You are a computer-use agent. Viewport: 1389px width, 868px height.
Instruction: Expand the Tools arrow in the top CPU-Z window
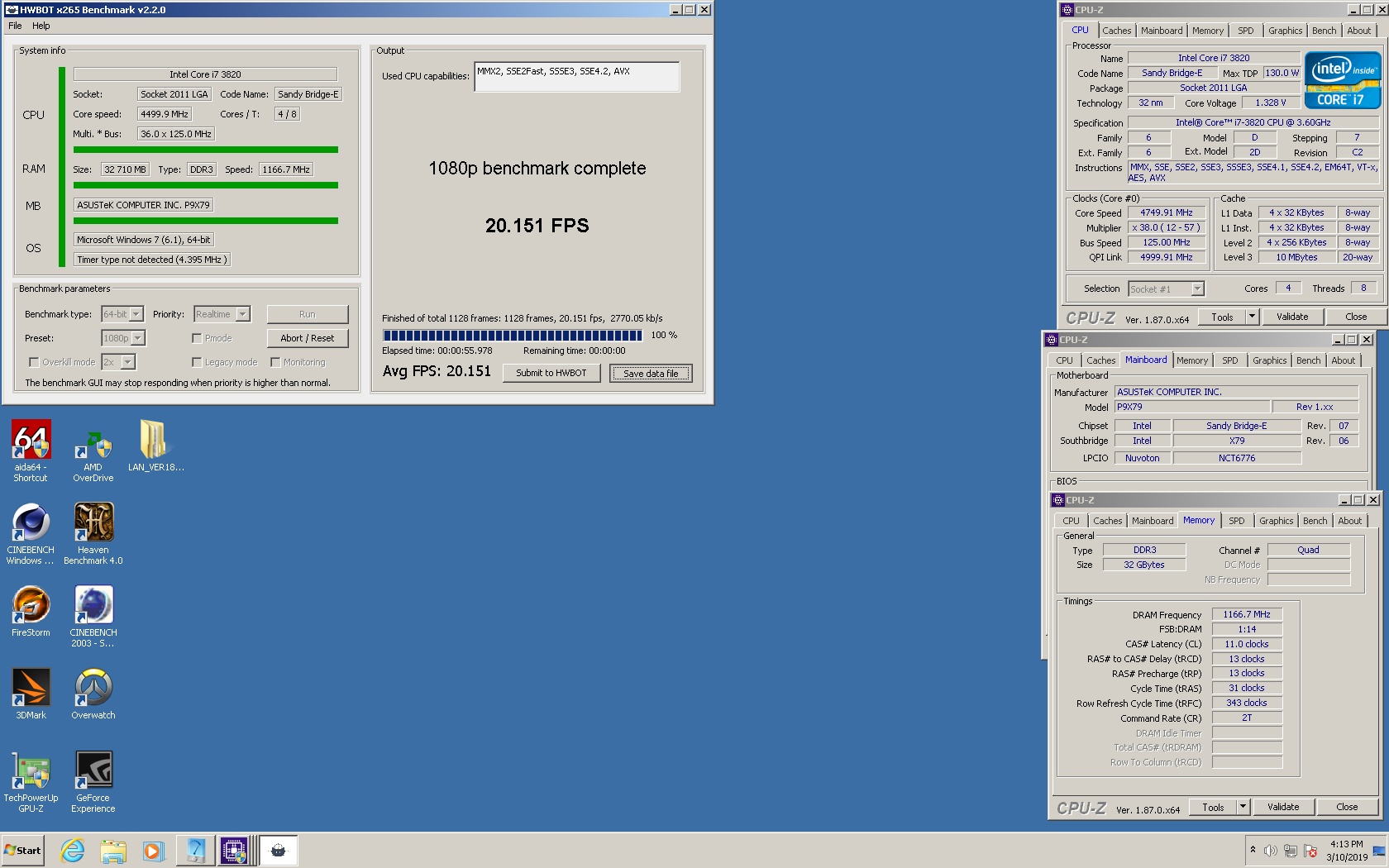point(1251,317)
